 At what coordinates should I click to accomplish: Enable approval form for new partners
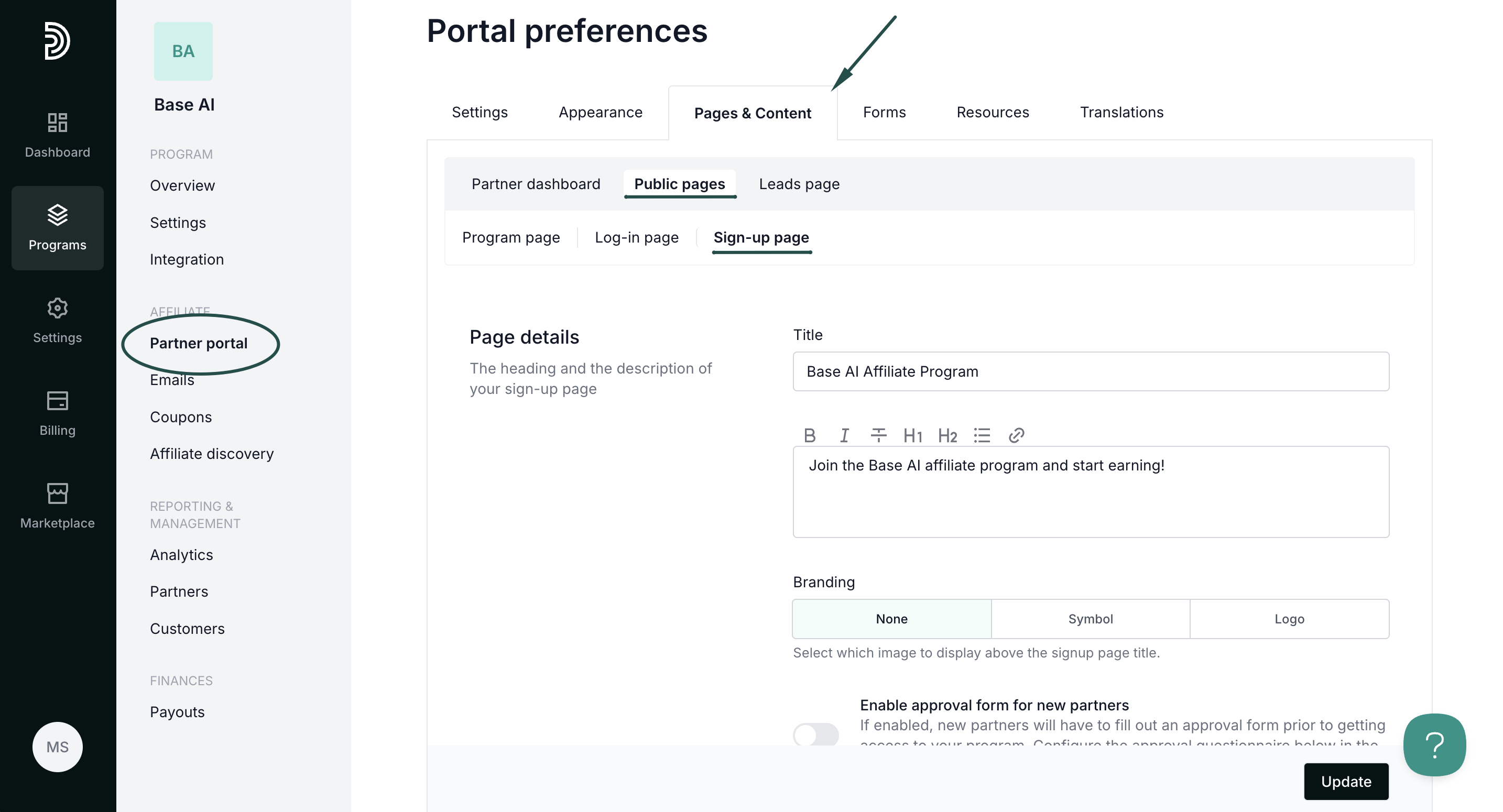[x=815, y=734]
